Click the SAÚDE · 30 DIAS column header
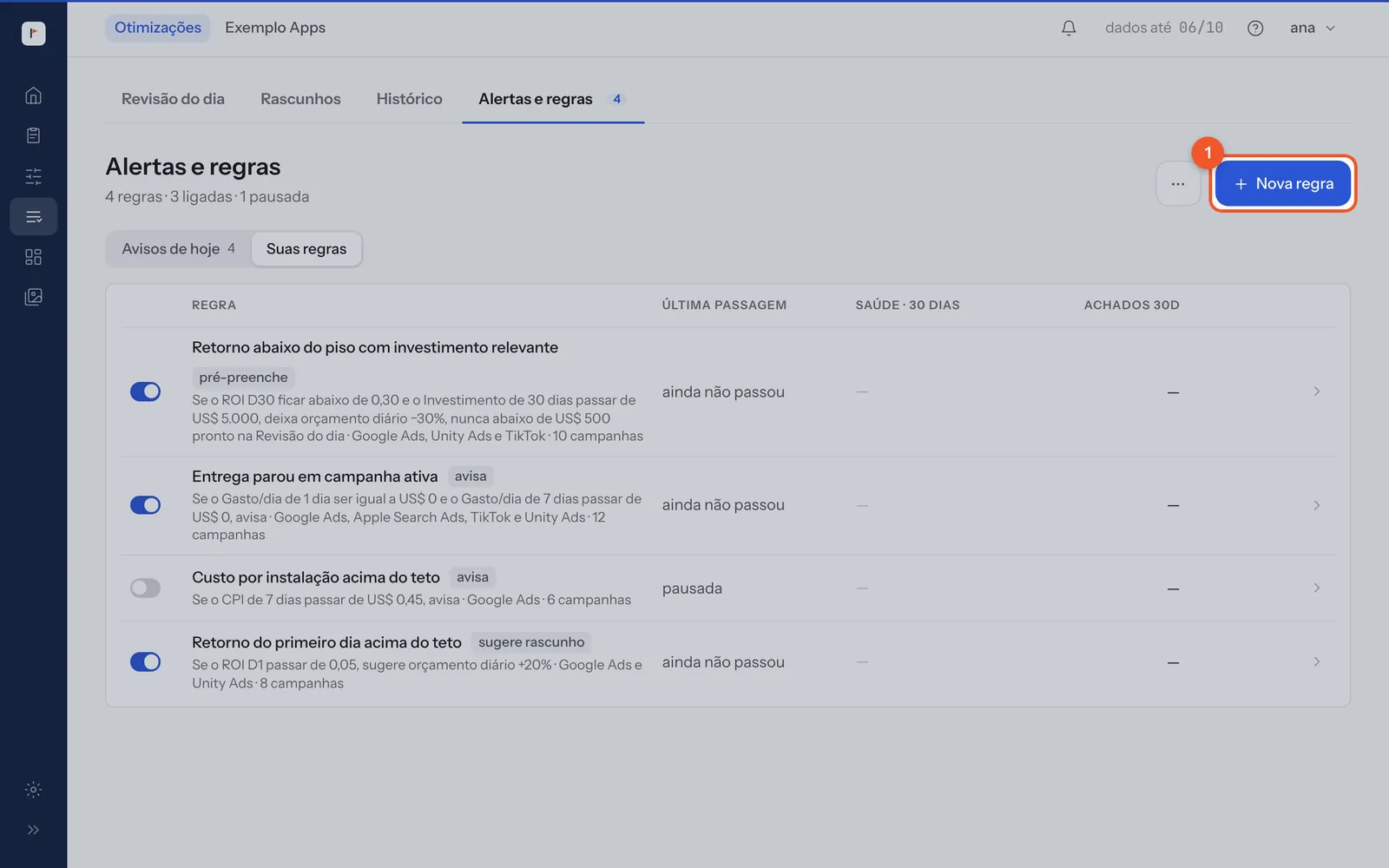 [907, 306]
